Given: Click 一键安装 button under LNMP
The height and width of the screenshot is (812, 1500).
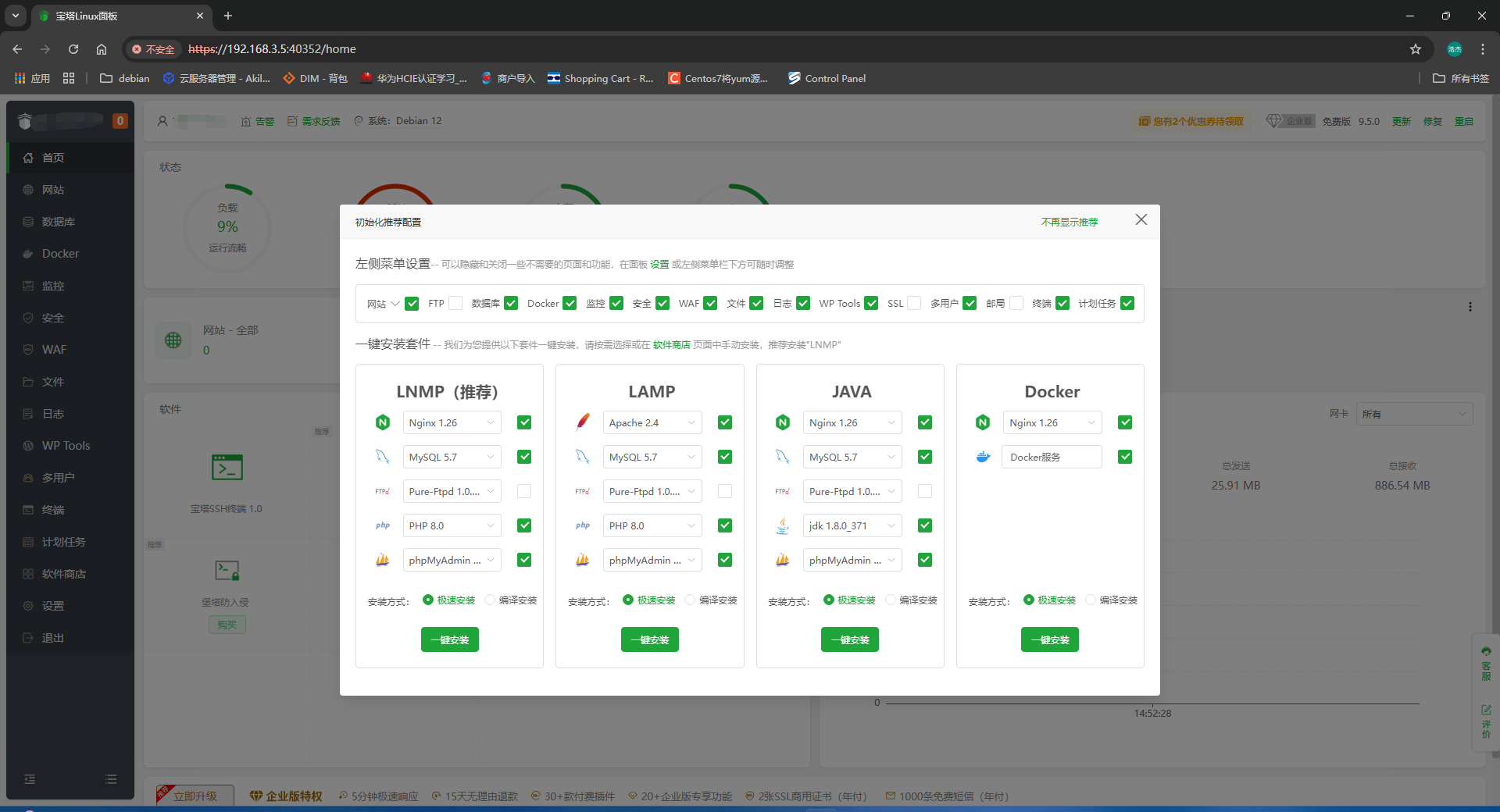Looking at the screenshot, I should point(449,639).
